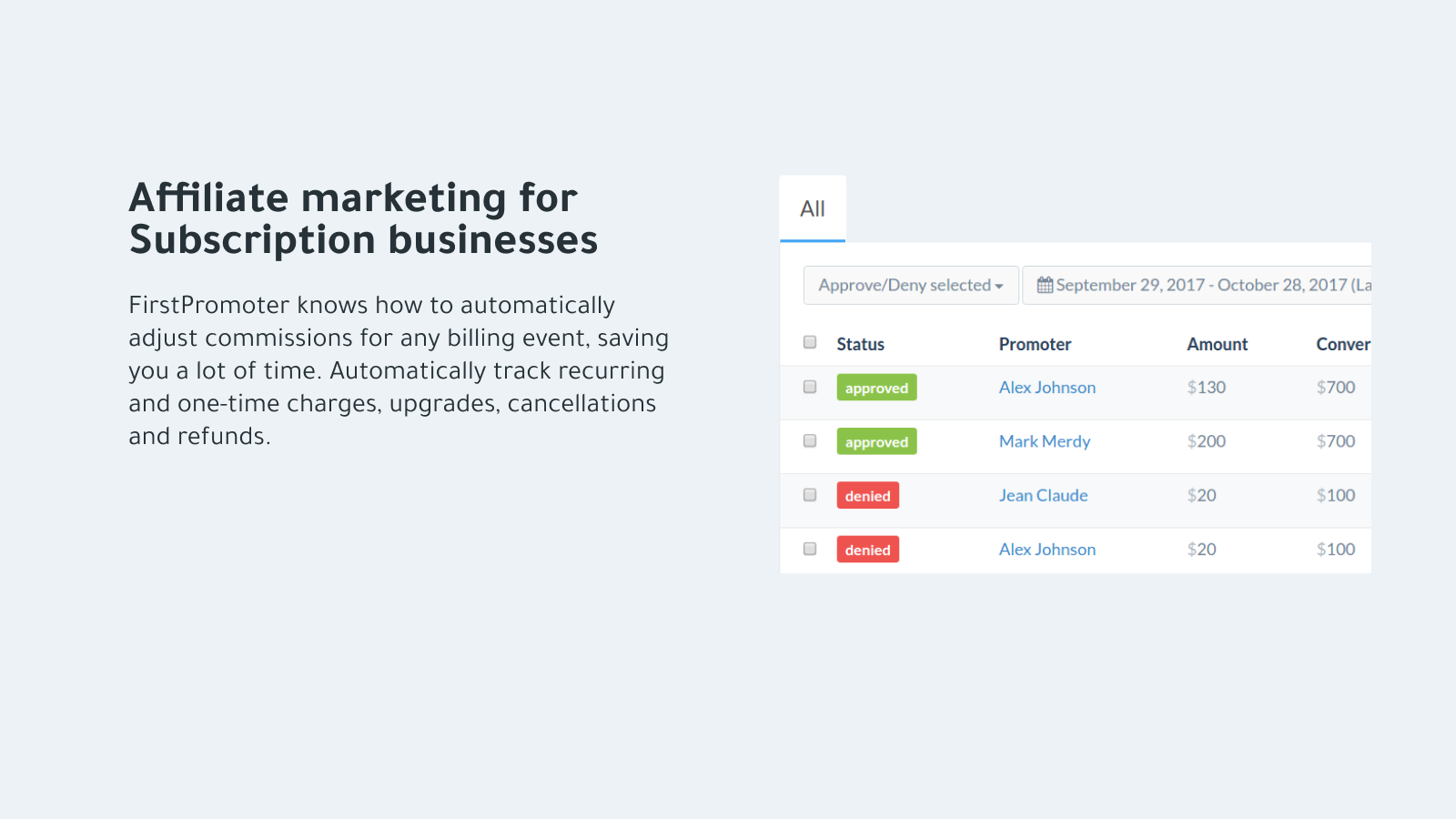Click the calendar icon in date range
1456x819 pixels.
tap(1045, 285)
